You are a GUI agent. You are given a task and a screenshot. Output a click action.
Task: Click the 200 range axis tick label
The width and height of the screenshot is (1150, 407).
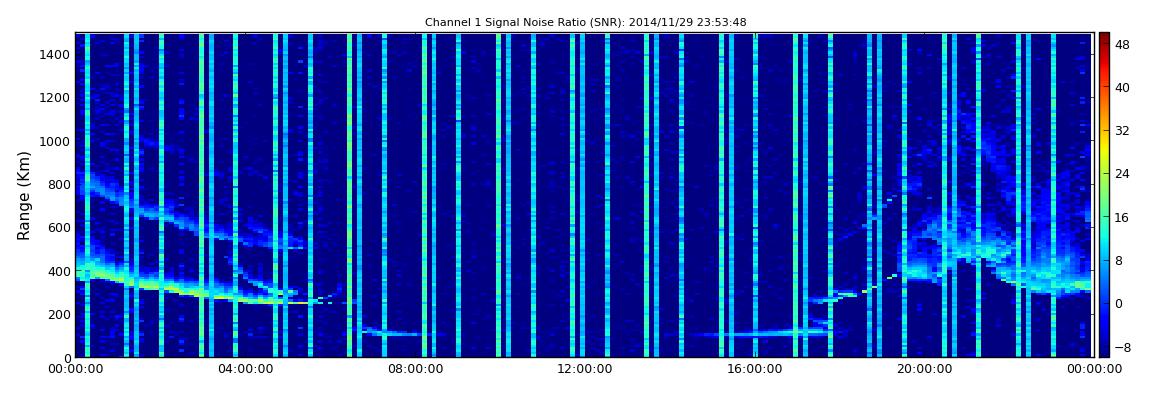point(58,314)
